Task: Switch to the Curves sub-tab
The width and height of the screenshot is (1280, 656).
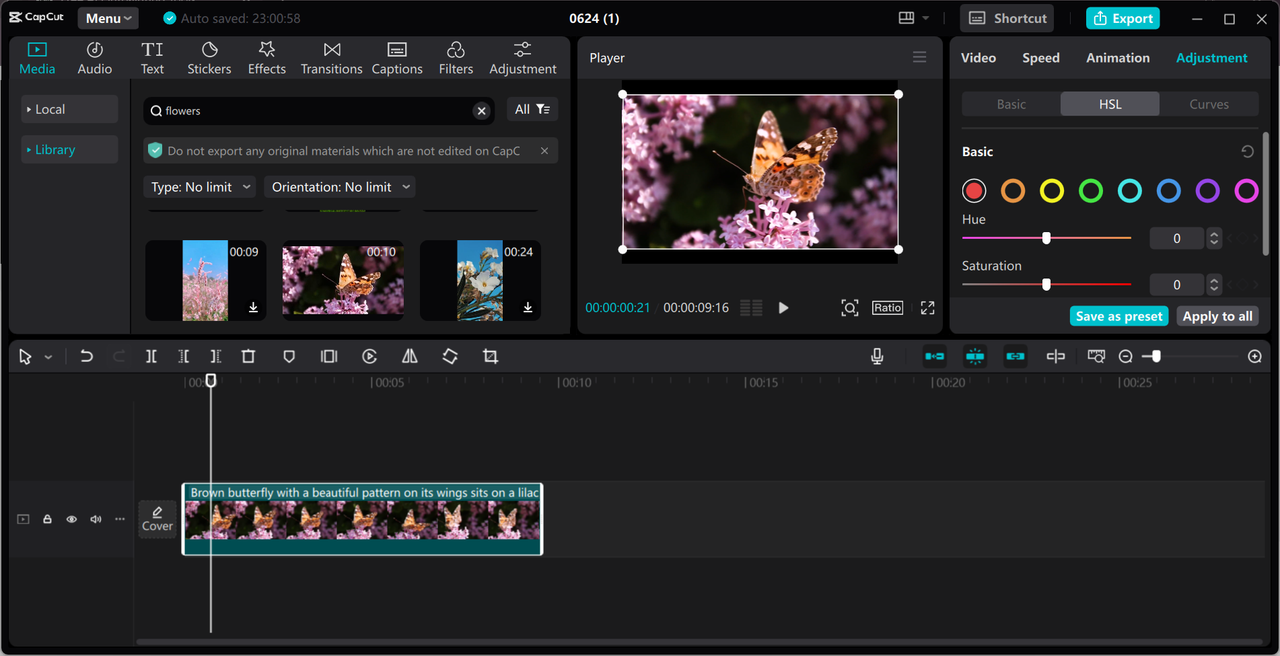Action: click(x=1208, y=104)
